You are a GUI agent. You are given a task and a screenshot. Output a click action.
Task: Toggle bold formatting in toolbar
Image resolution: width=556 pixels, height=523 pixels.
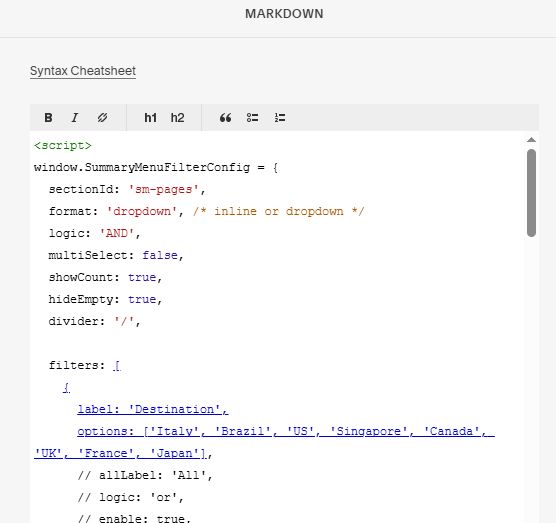pos(48,118)
